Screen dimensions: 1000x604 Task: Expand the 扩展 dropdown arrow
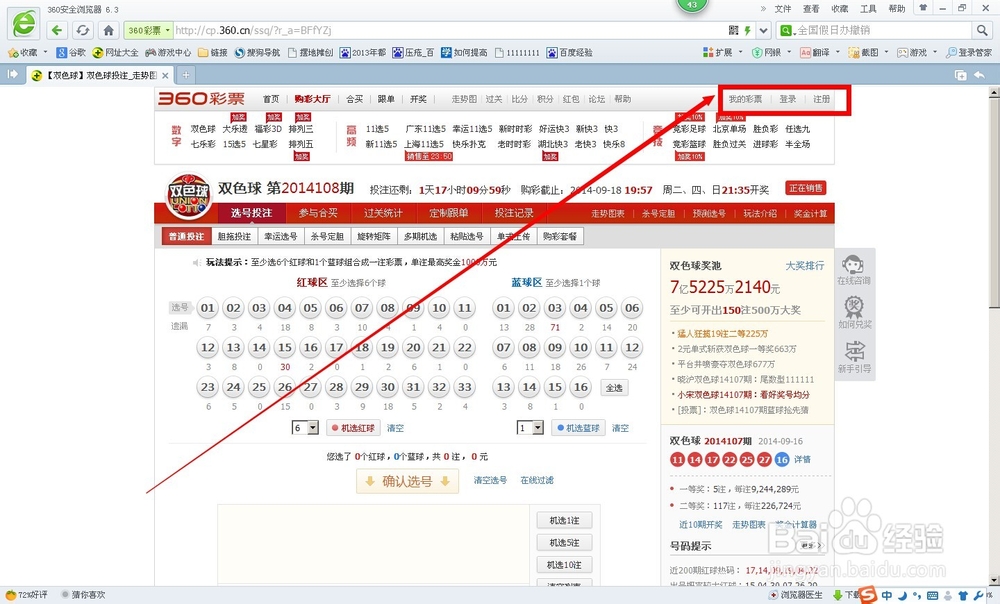point(740,52)
